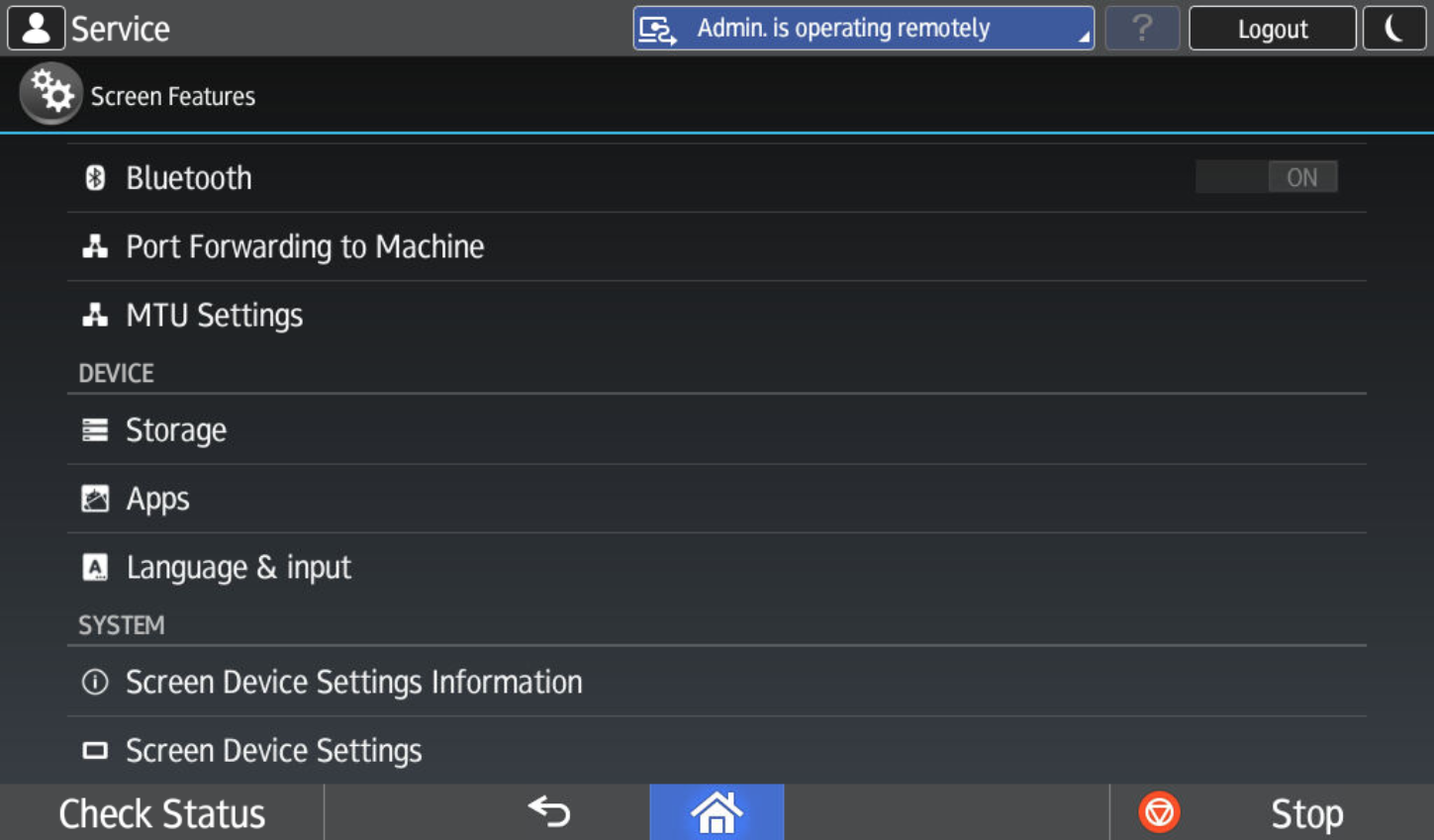
Task: Open the Storage settings entry
Action: click(x=176, y=430)
